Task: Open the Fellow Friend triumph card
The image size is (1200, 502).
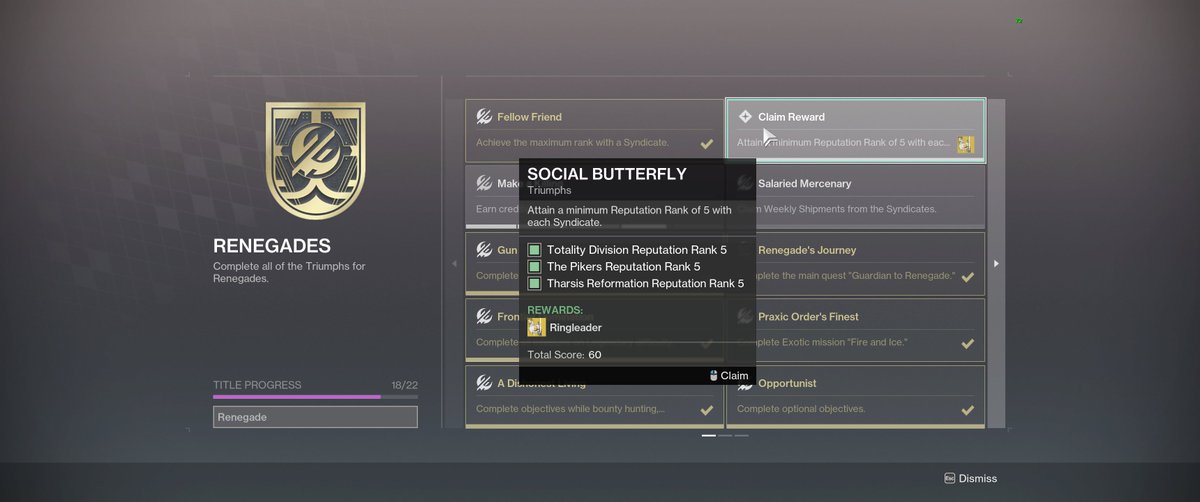Action: [x=595, y=130]
